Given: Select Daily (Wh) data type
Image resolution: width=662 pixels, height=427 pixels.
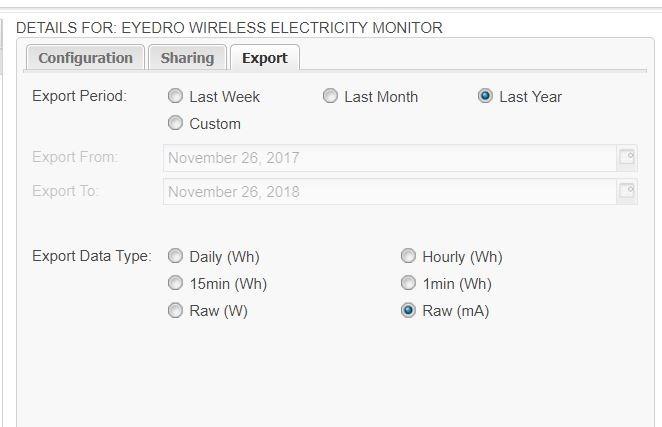Looking at the screenshot, I should tap(176, 257).
